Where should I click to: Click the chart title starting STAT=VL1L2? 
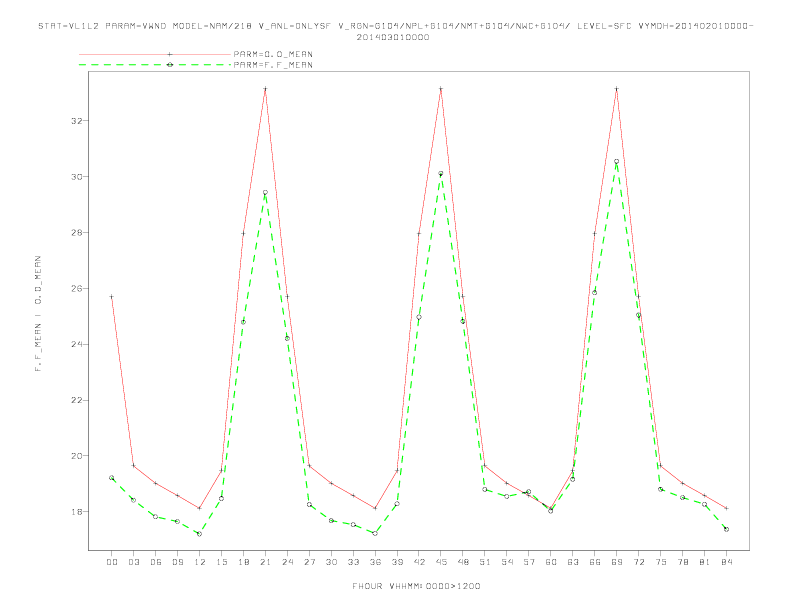click(395, 26)
